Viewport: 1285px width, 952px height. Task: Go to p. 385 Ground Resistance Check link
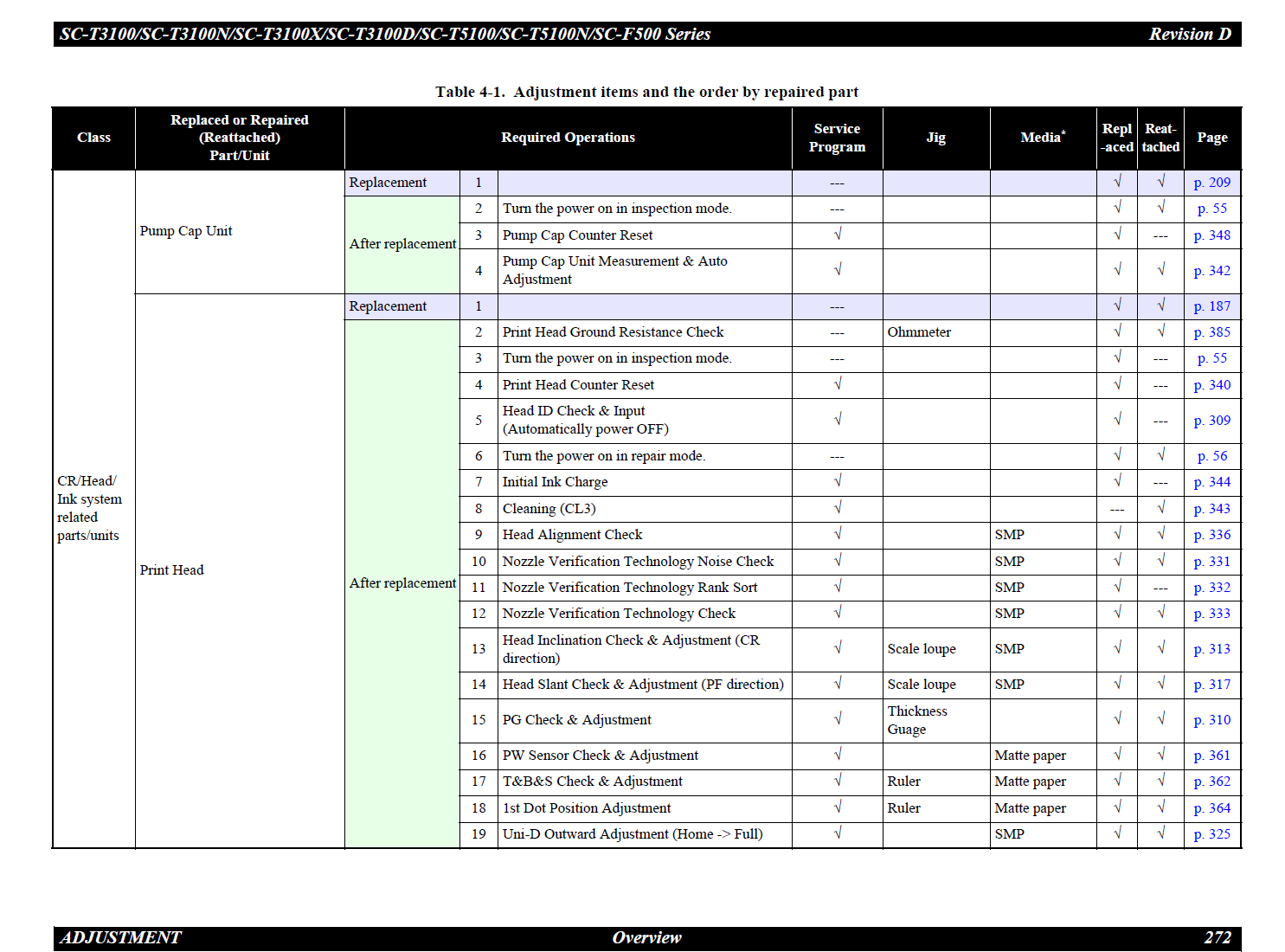pos(1211,332)
